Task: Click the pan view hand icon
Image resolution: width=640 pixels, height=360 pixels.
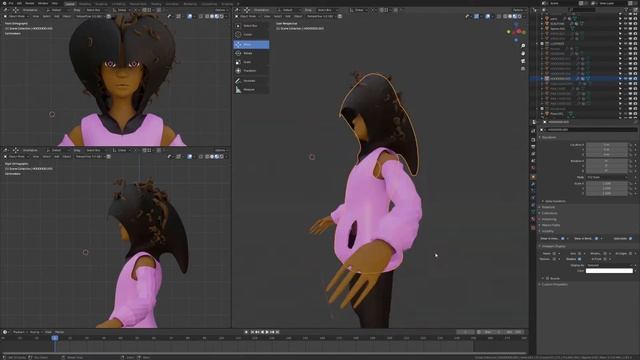Action: coord(523,53)
